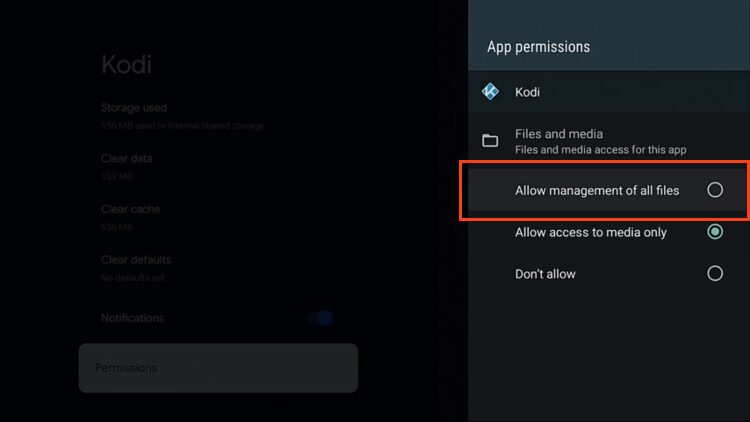Open the Permissions item
This screenshot has width=750, height=422.
pos(218,368)
